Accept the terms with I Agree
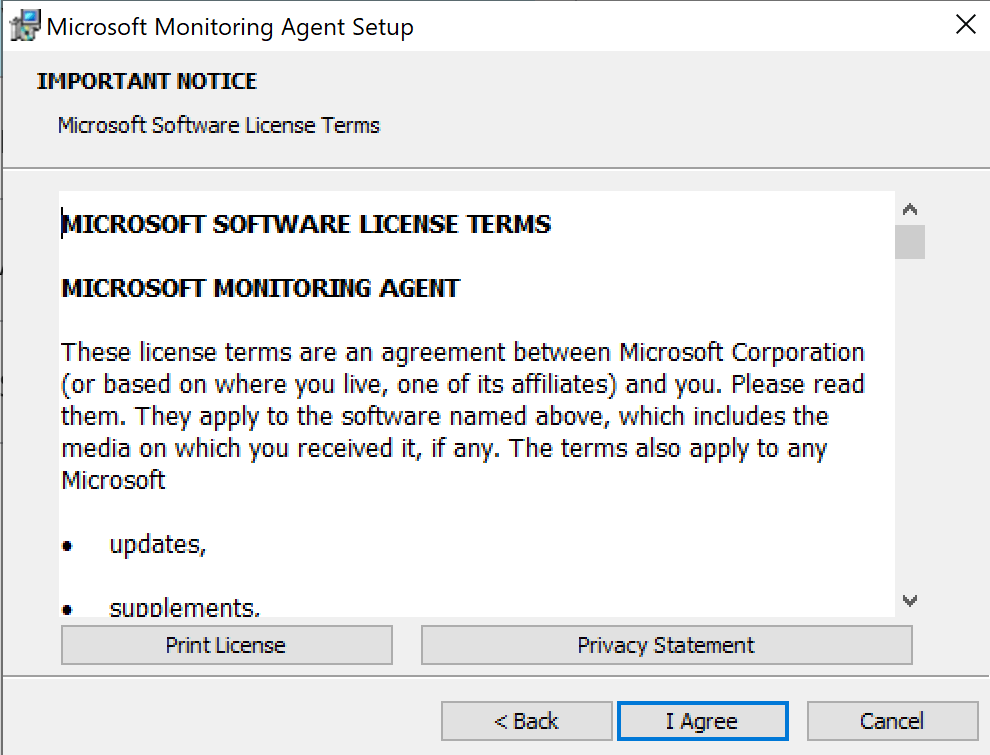Screen dimensions: 990x755 pos(702,721)
